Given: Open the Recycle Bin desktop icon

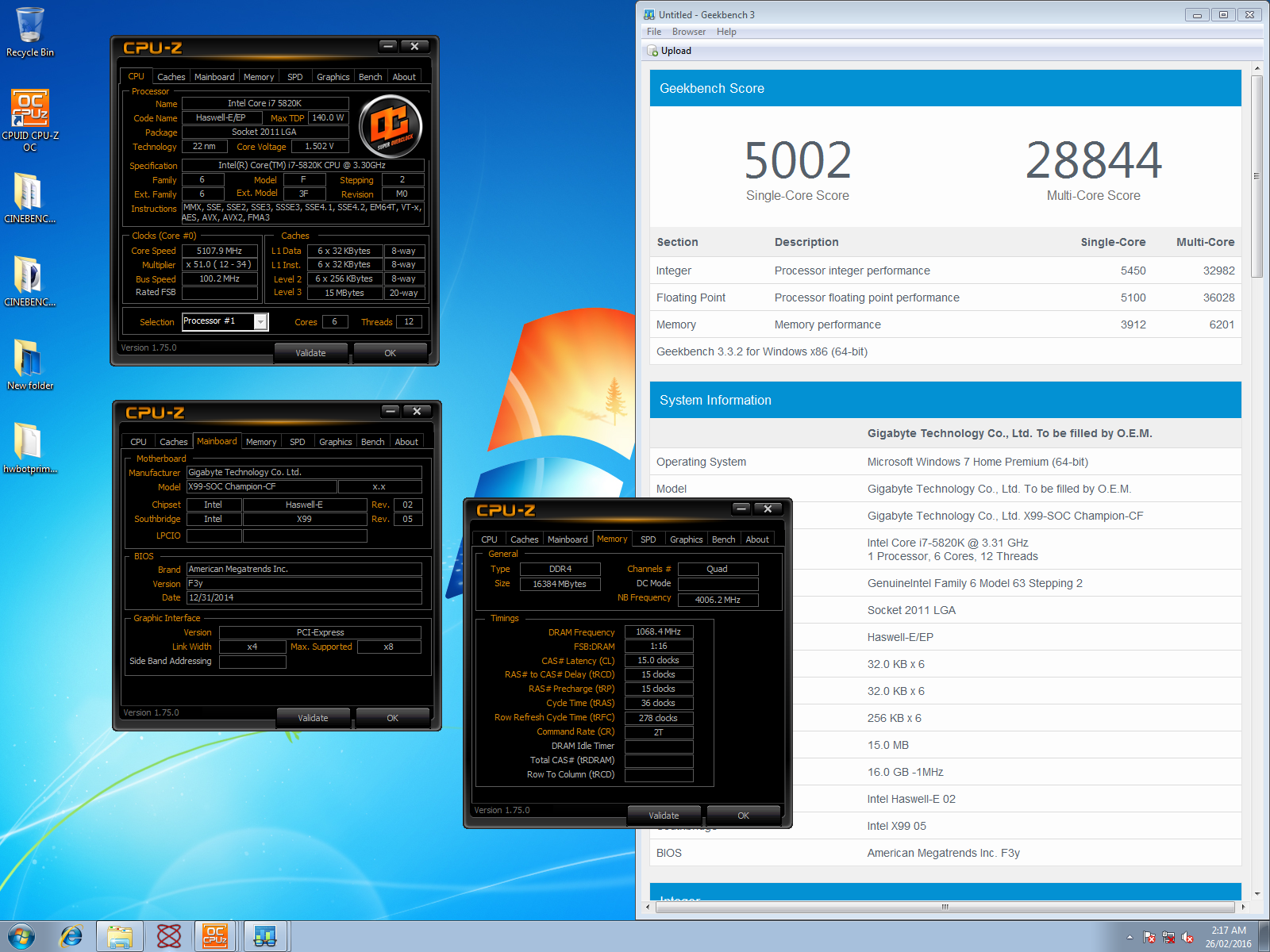Looking at the screenshot, I should [x=30, y=32].
